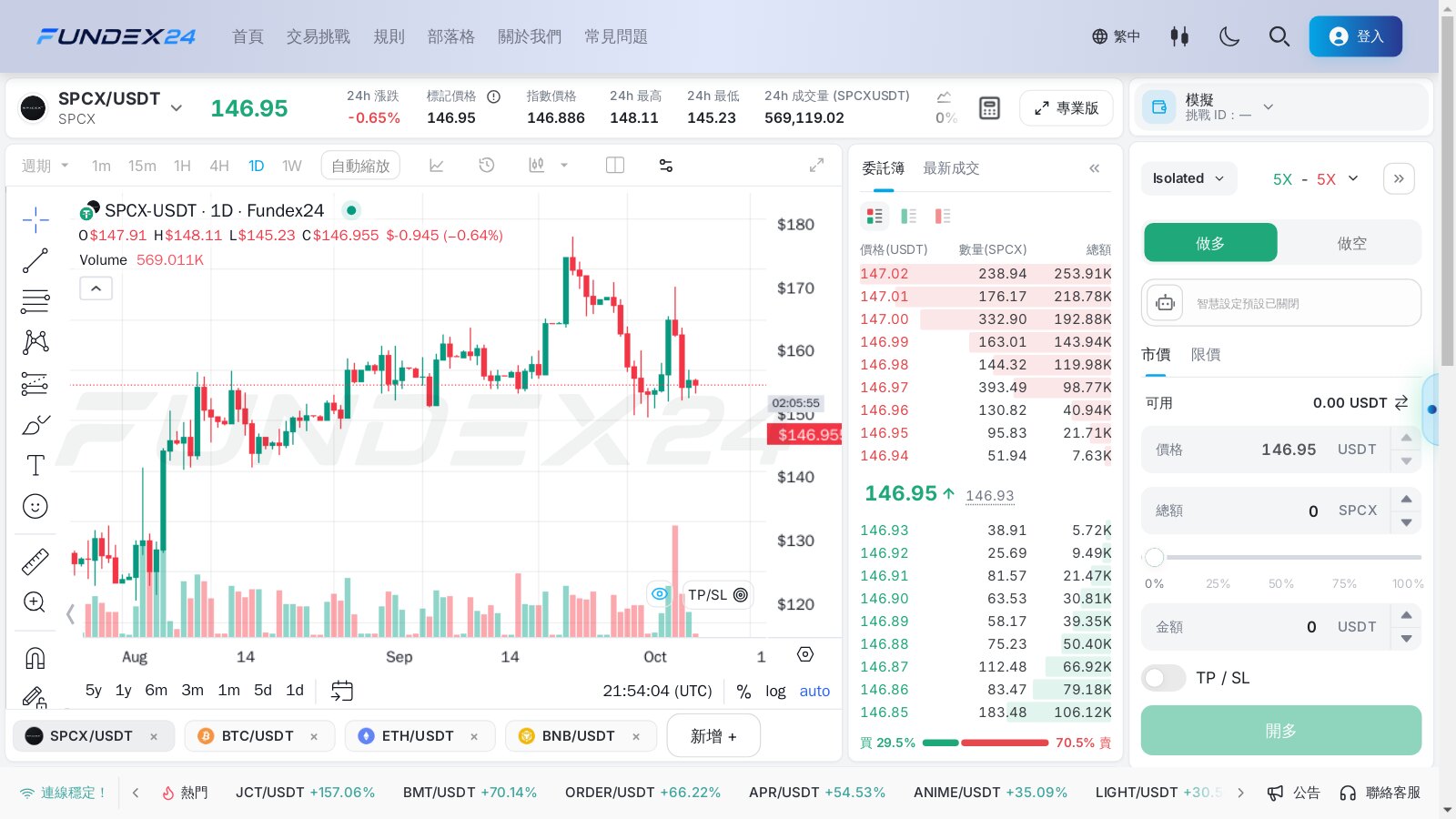The image size is (1456, 819).
Task: Click the 新增 + pair button
Action: tap(713, 736)
